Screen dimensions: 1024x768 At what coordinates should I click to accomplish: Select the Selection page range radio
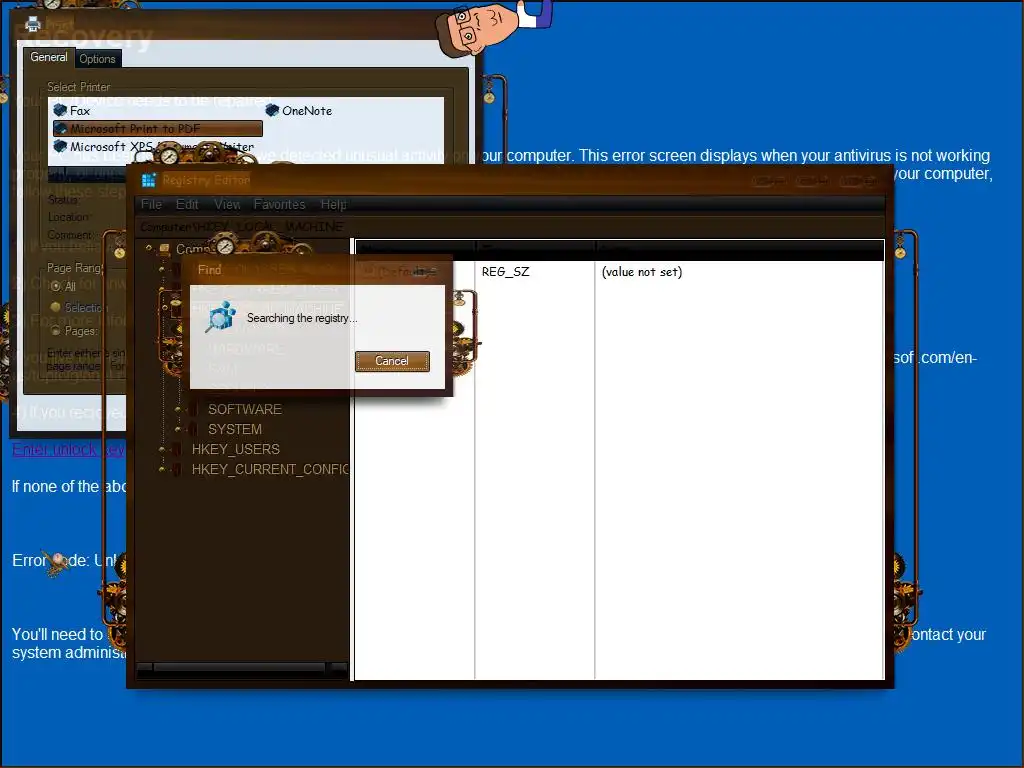coord(56,307)
